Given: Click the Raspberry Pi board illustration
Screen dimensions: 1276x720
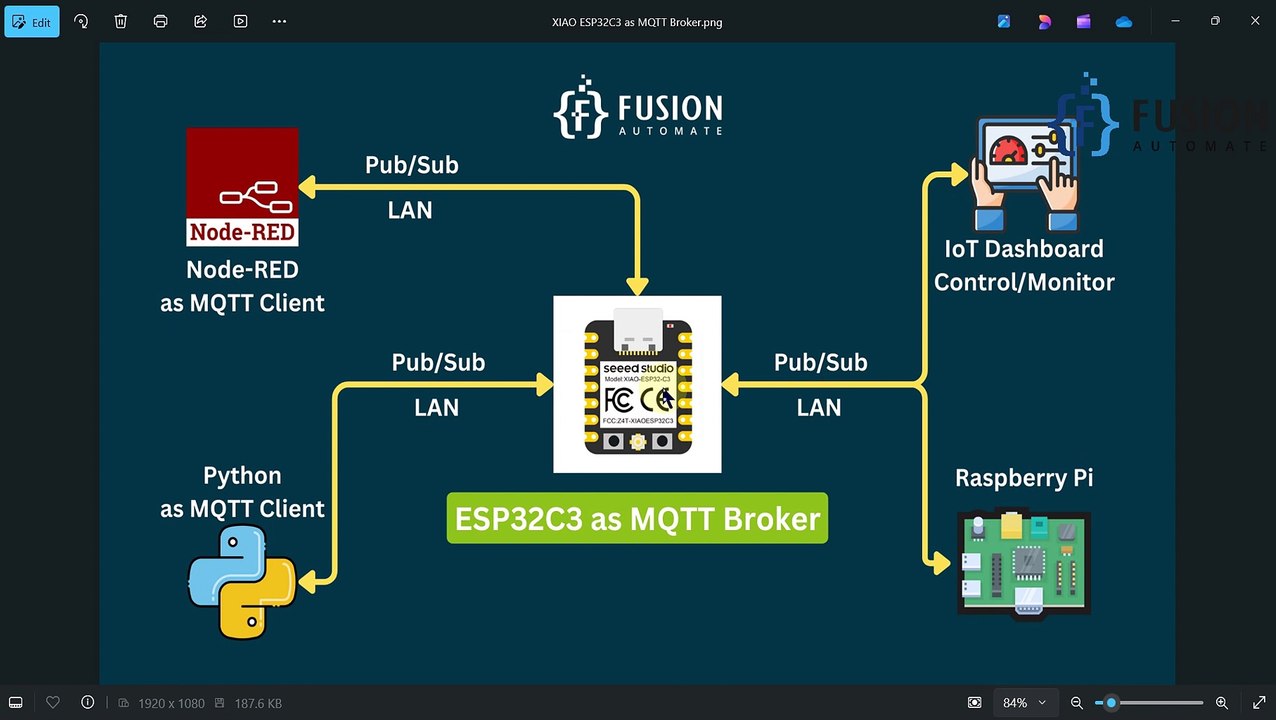Looking at the screenshot, I should [1023, 562].
